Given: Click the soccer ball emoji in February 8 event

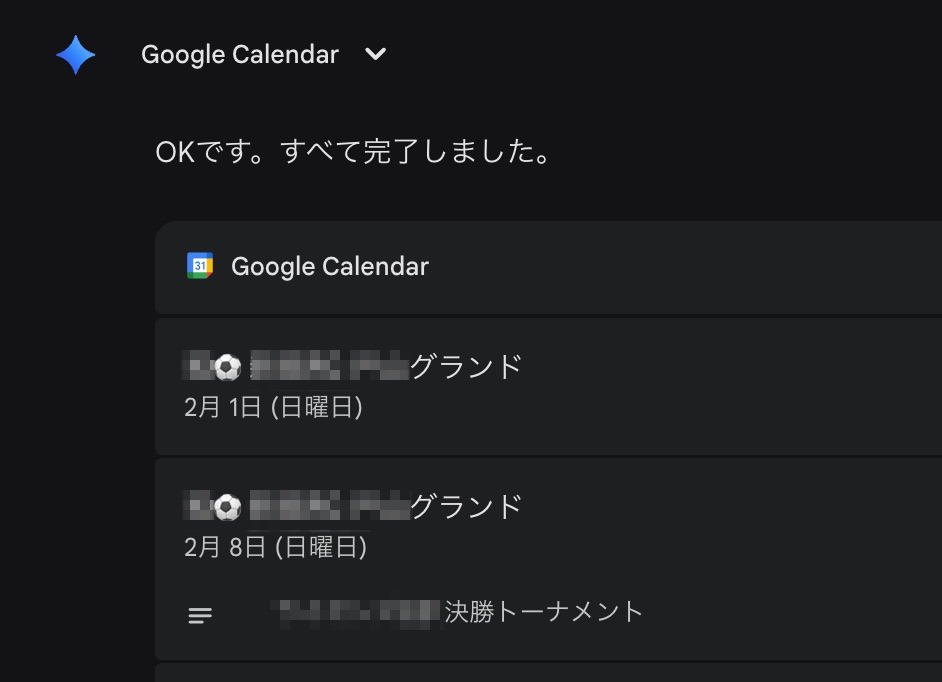Looking at the screenshot, I should (x=228, y=508).
